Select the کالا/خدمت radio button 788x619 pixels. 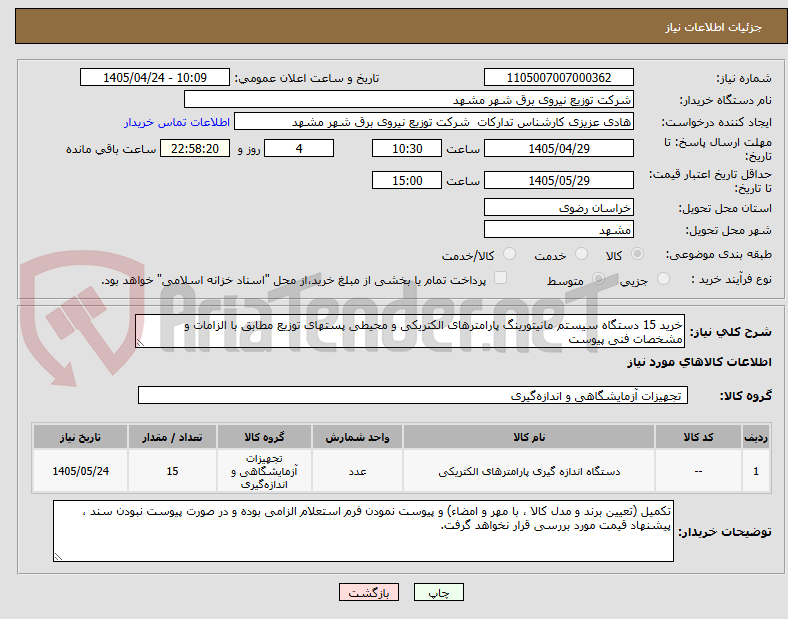point(510,254)
